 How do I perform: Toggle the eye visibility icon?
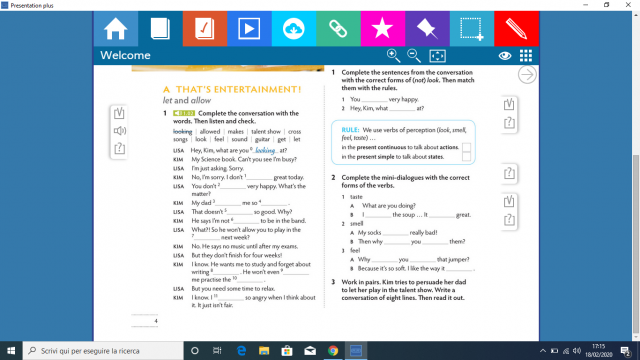click(x=505, y=56)
